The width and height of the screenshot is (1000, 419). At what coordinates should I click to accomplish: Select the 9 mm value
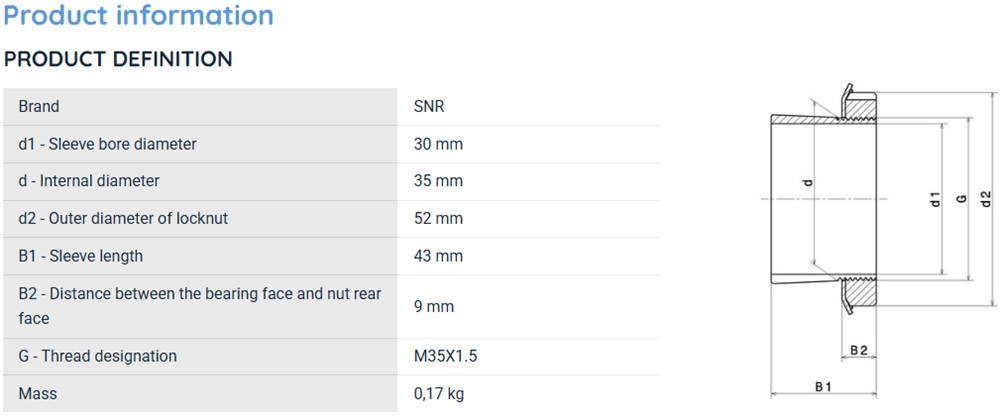coord(434,307)
